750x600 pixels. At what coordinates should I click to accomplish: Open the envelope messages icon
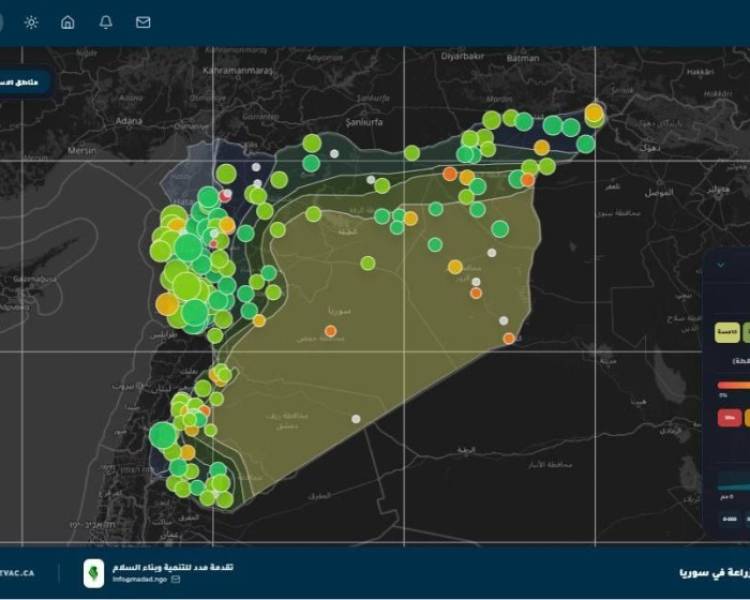point(143,22)
